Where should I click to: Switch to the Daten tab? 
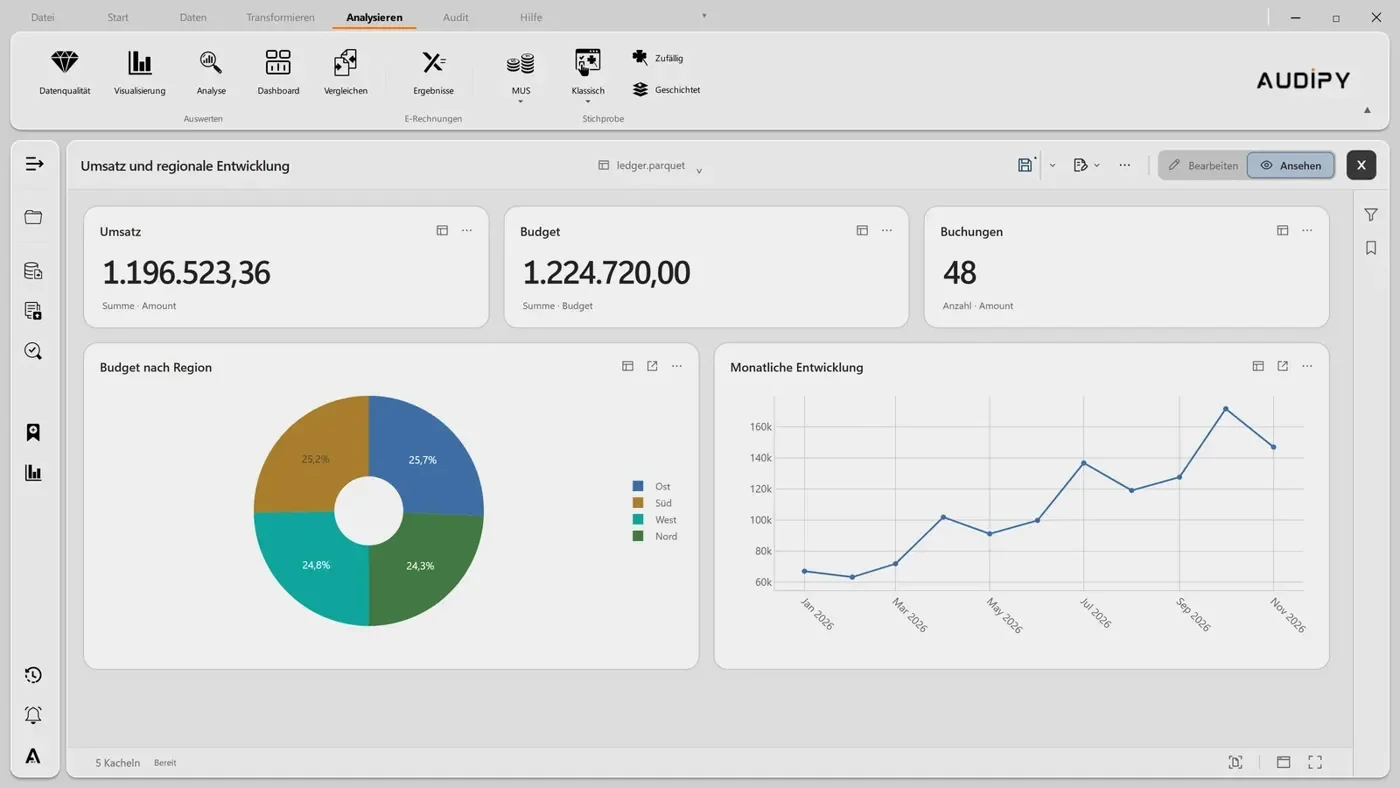[193, 17]
